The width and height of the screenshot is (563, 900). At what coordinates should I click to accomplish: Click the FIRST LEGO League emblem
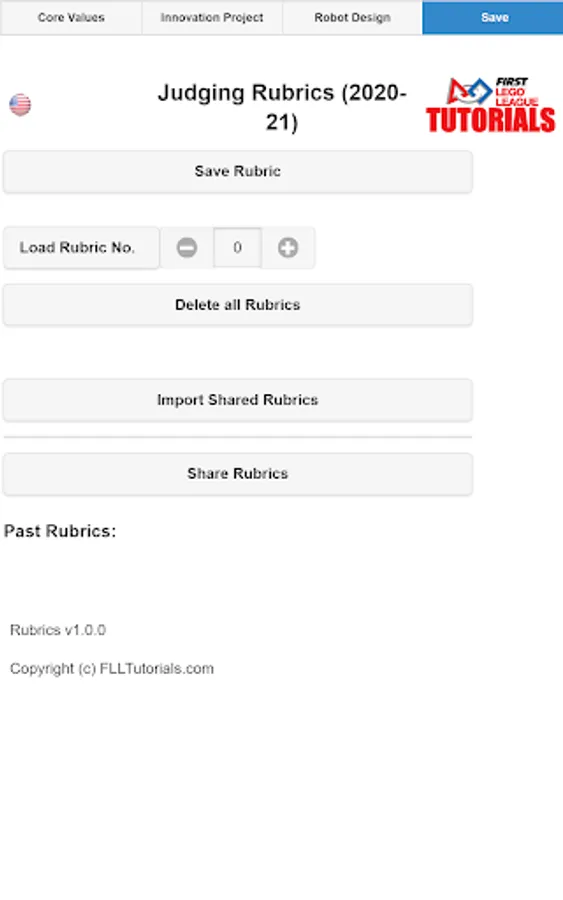[492, 92]
